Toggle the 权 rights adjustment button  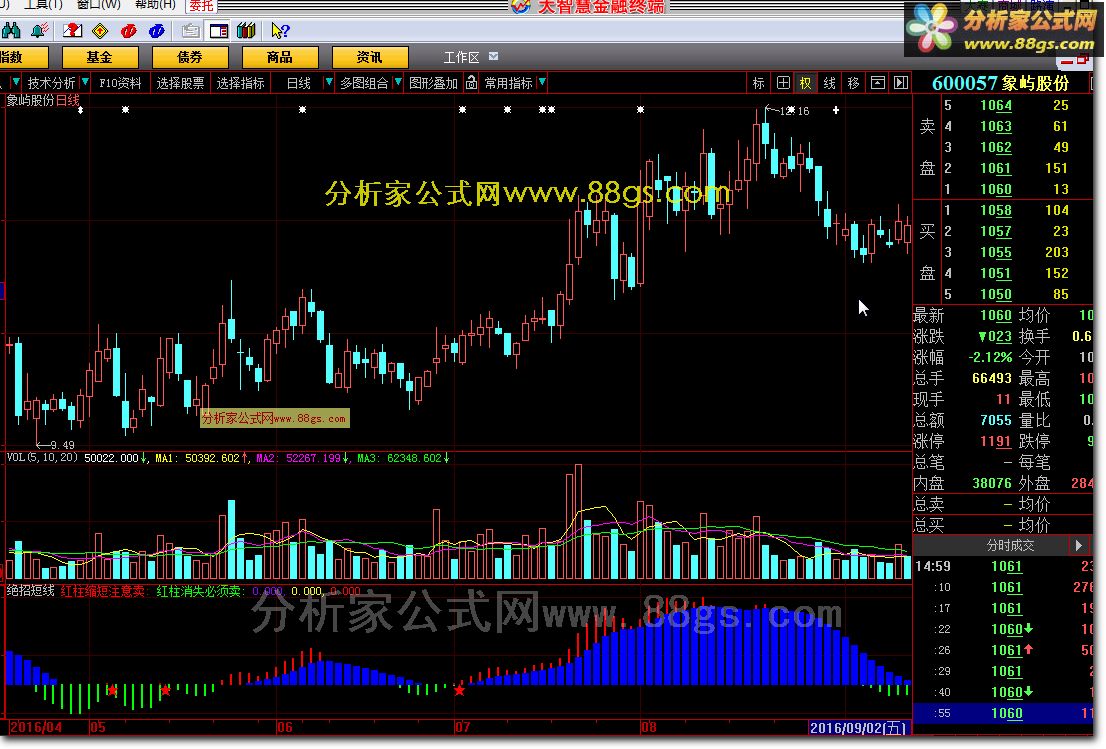tap(806, 83)
